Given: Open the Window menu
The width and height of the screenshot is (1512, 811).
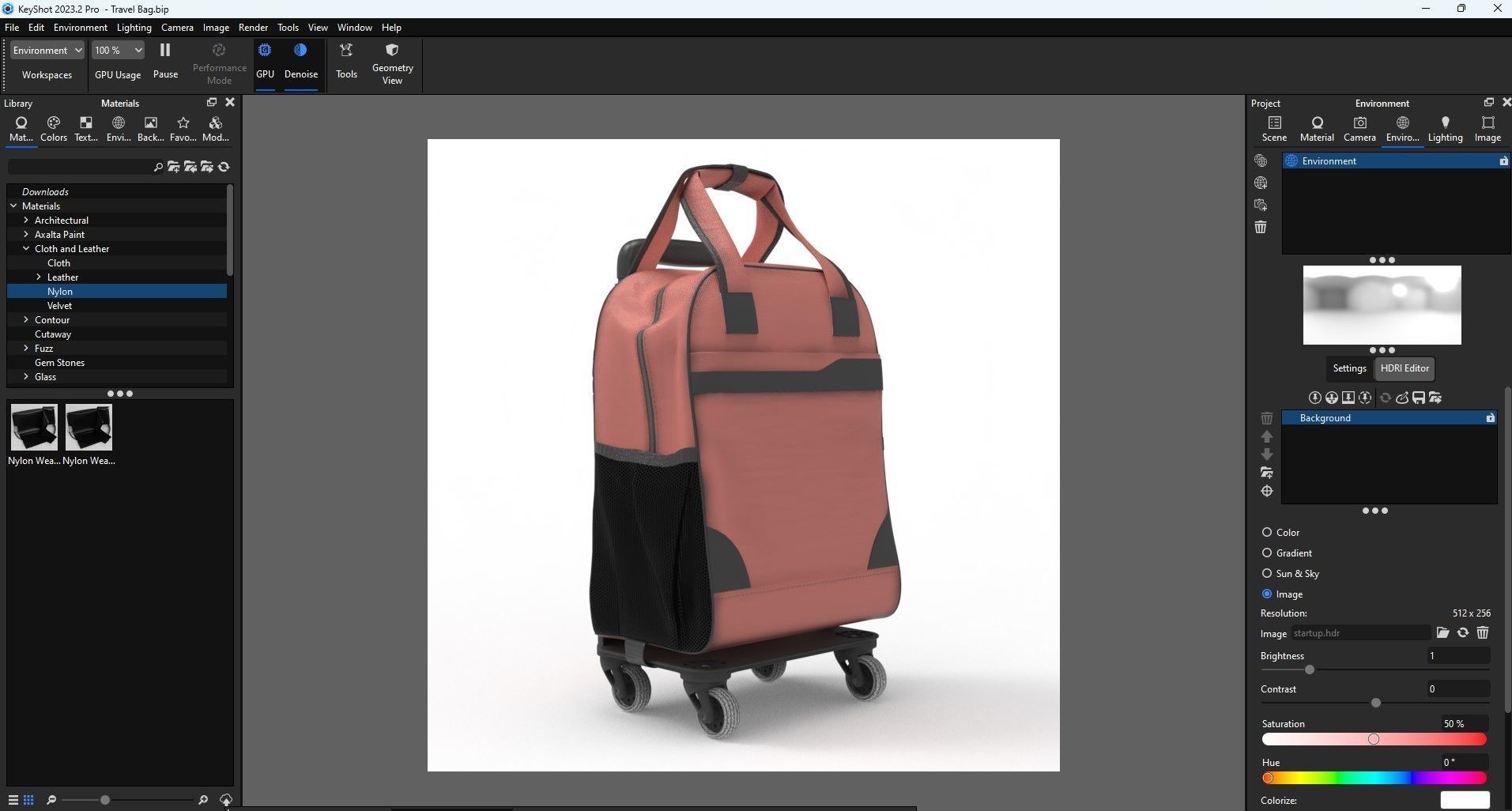Looking at the screenshot, I should click(354, 27).
